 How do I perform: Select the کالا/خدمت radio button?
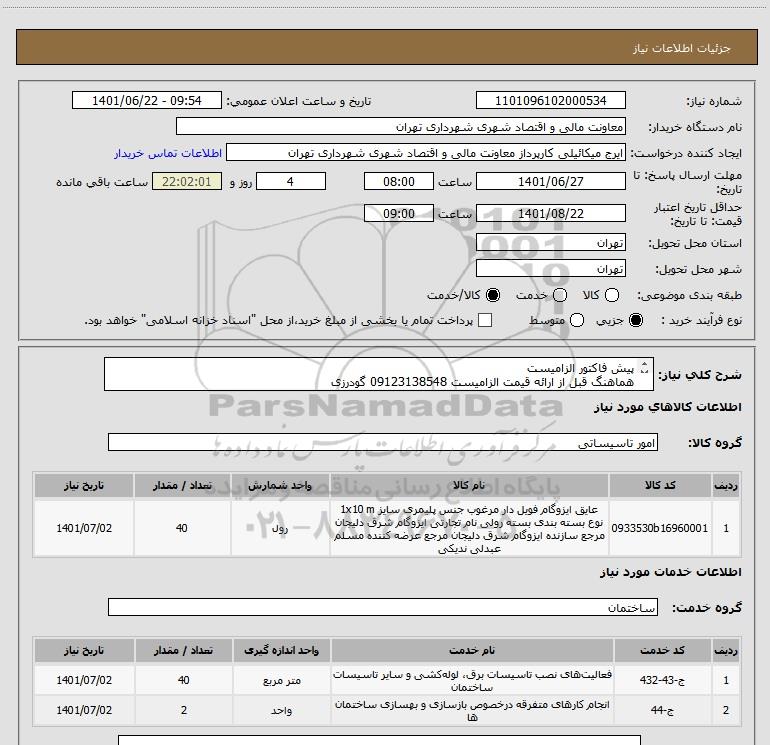click(x=493, y=295)
